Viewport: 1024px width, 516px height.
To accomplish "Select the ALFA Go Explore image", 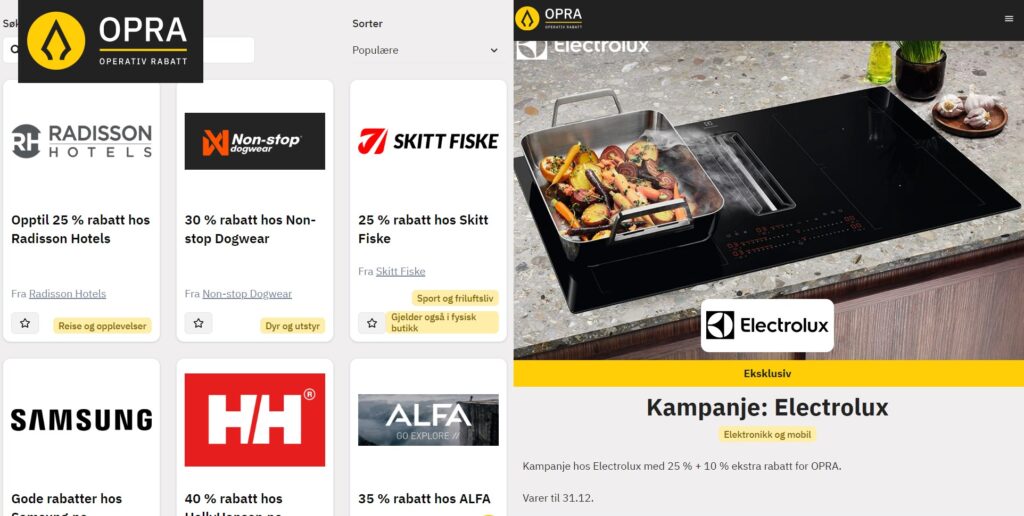I will pos(428,420).
